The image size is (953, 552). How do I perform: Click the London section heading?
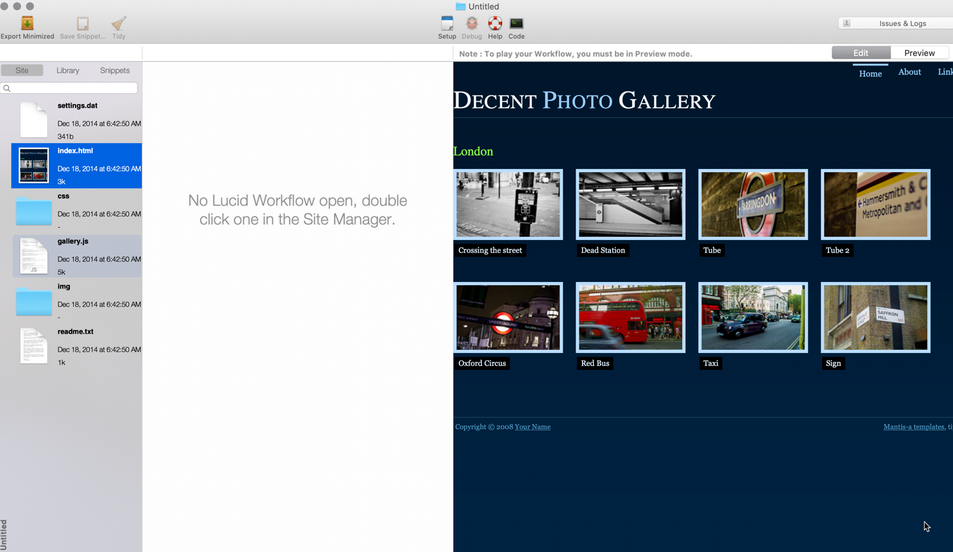pyautogui.click(x=473, y=151)
